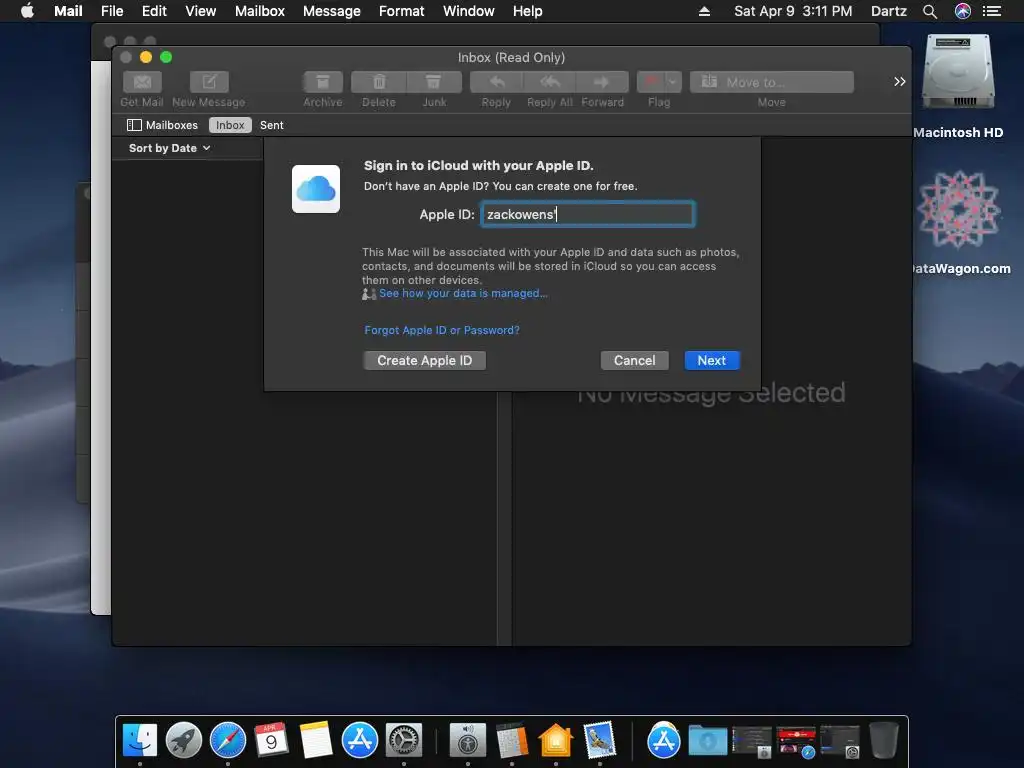The height and width of the screenshot is (768, 1024).
Task: Open the Trash in Dock
Action: coord(884,741)
